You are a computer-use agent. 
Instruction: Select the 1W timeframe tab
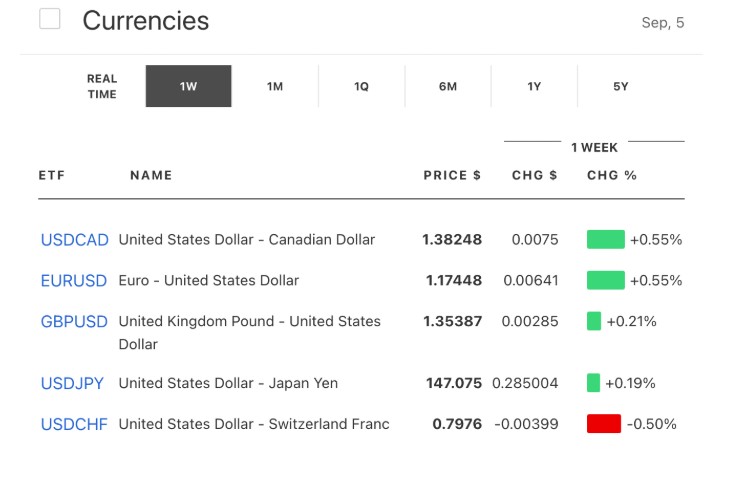188,86
